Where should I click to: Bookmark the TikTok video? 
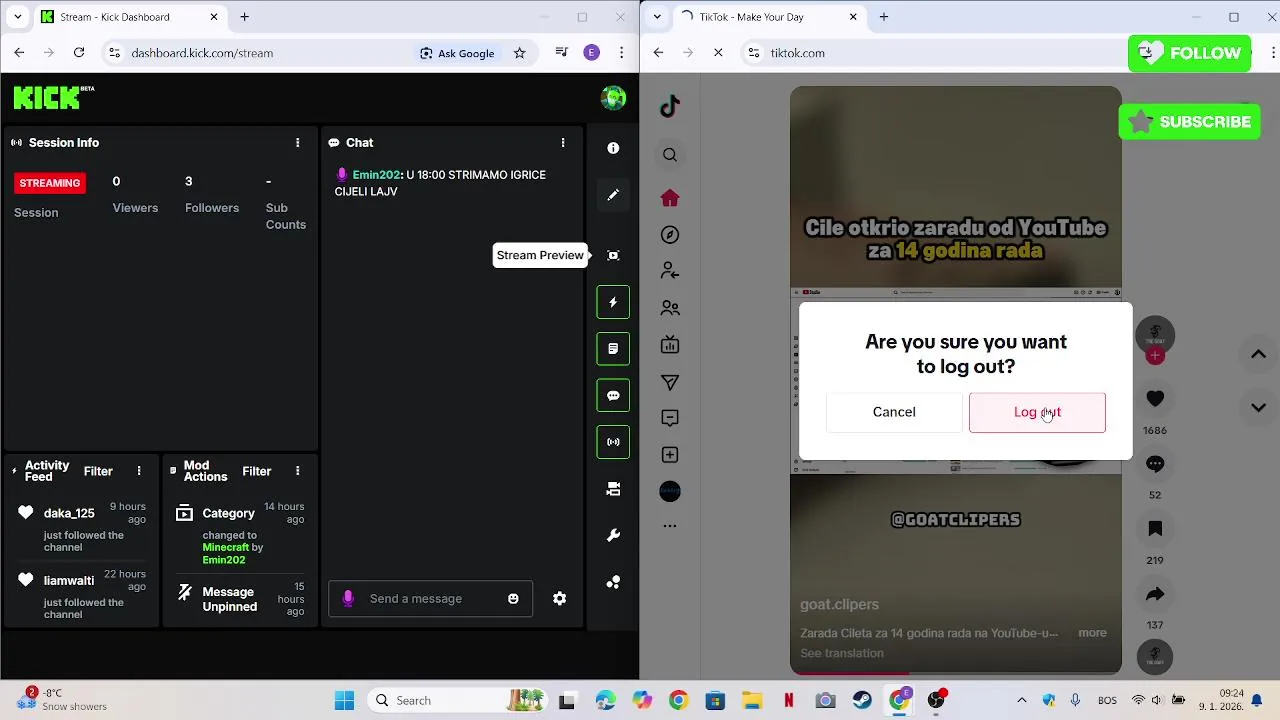(x=1155, y=529)
